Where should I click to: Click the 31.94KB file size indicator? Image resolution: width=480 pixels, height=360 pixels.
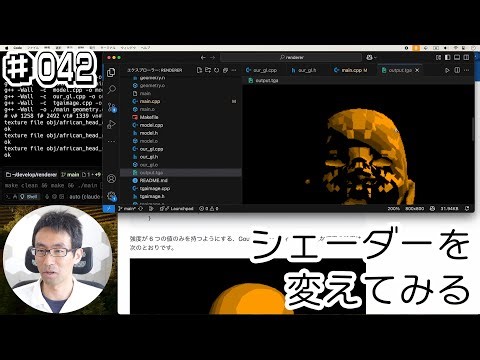[449, 209]
